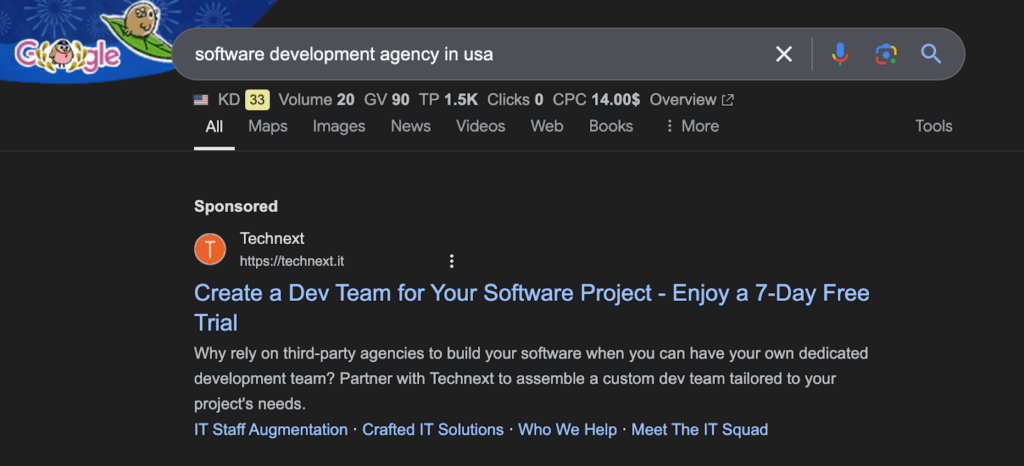Open the Tools options
Image resolution: width=1024 pixels, height=466 pixels.
(x=934, y=126)
